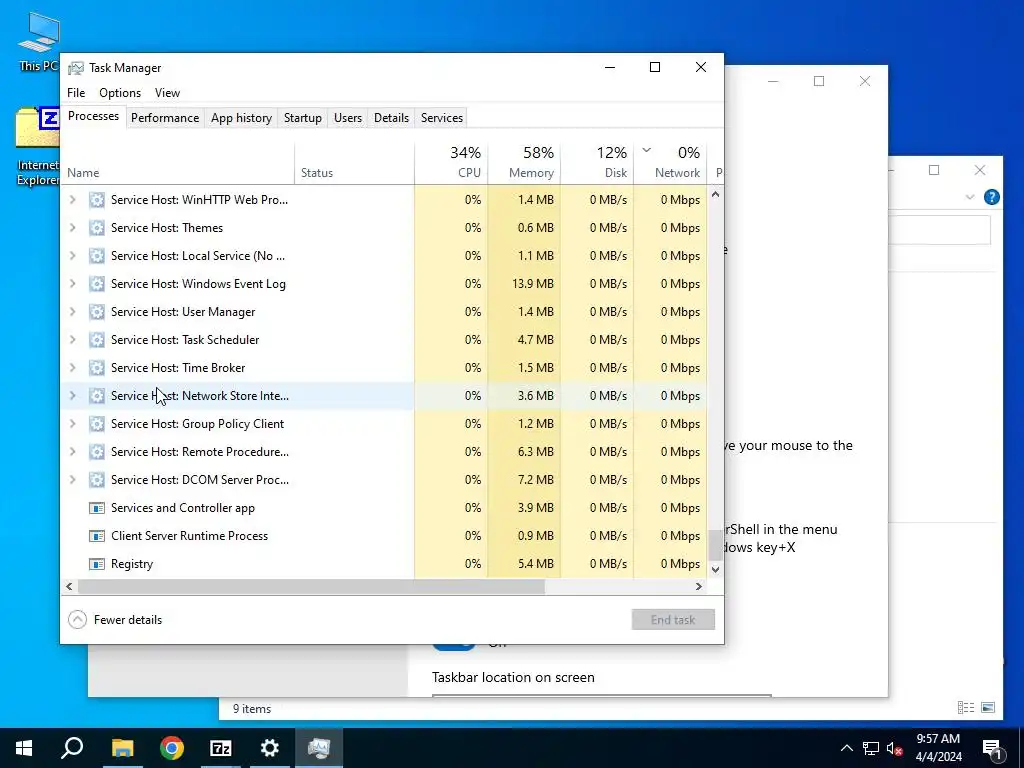Click the scroll down arrow in process list
This screenshot has width=1024, height=768.
(x=715, y=569)
